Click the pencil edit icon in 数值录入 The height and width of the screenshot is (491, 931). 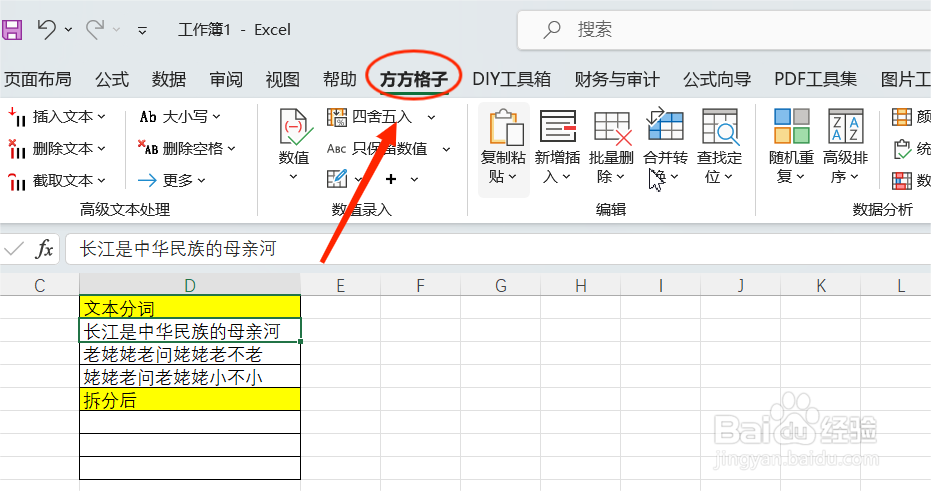337,179
